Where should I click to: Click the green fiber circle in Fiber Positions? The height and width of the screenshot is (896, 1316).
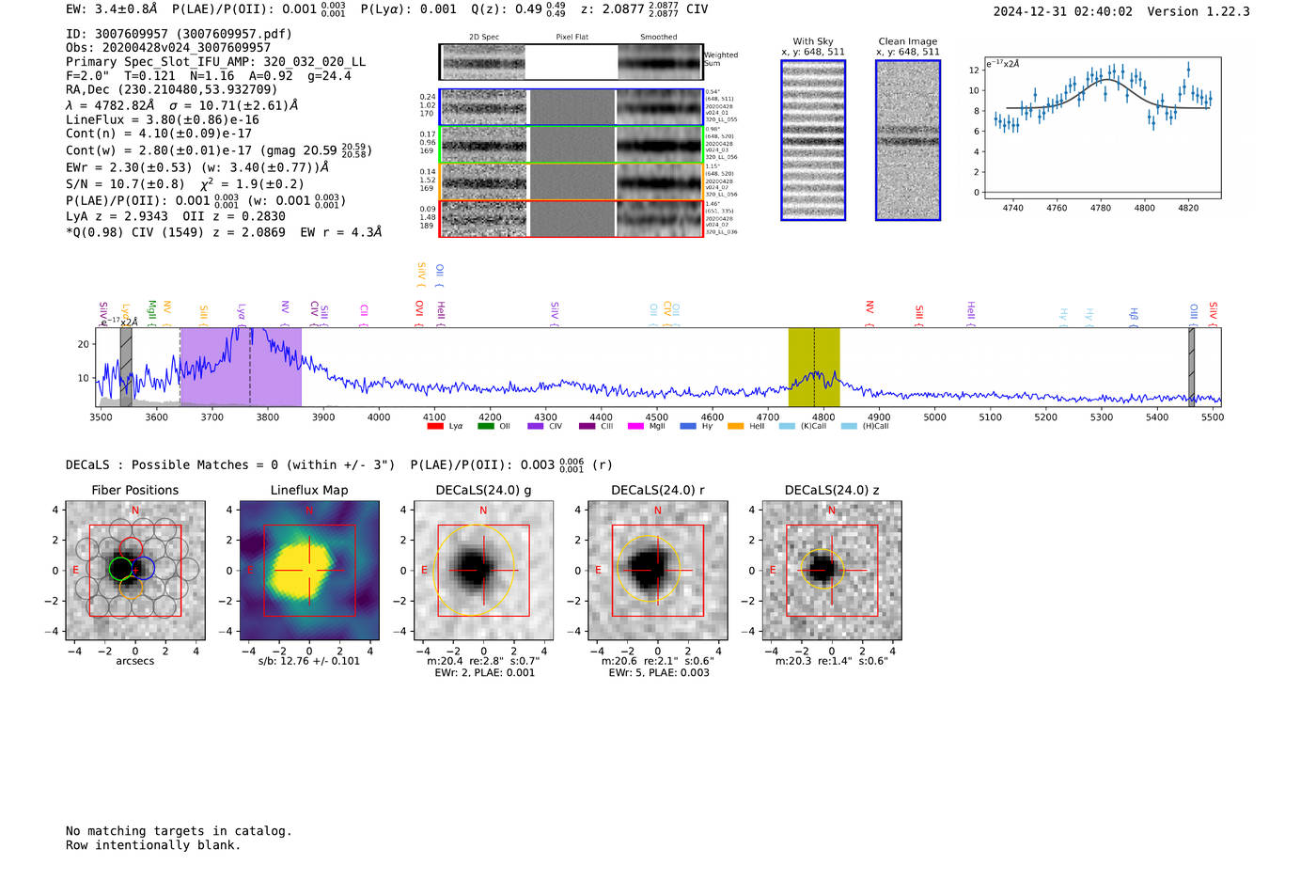pyautogui.click(x=120, y=569)
